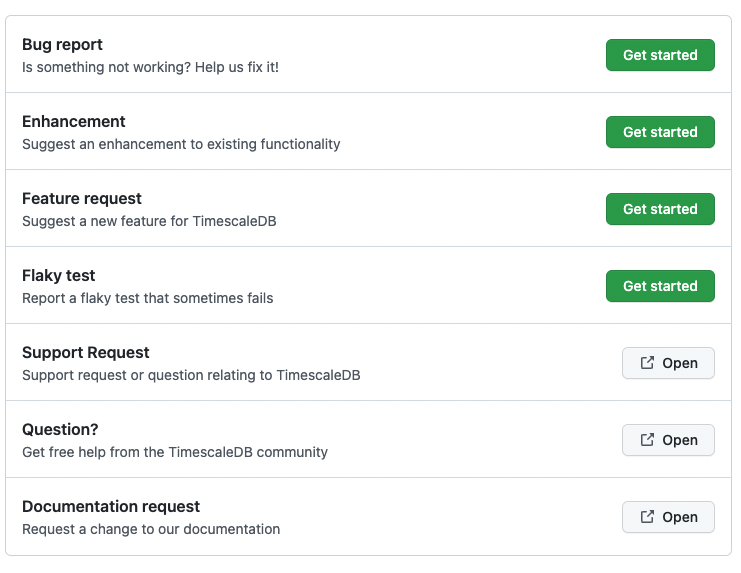Select the Bug report title
Viewport: 741px width, 573px height.
[62, 45]
